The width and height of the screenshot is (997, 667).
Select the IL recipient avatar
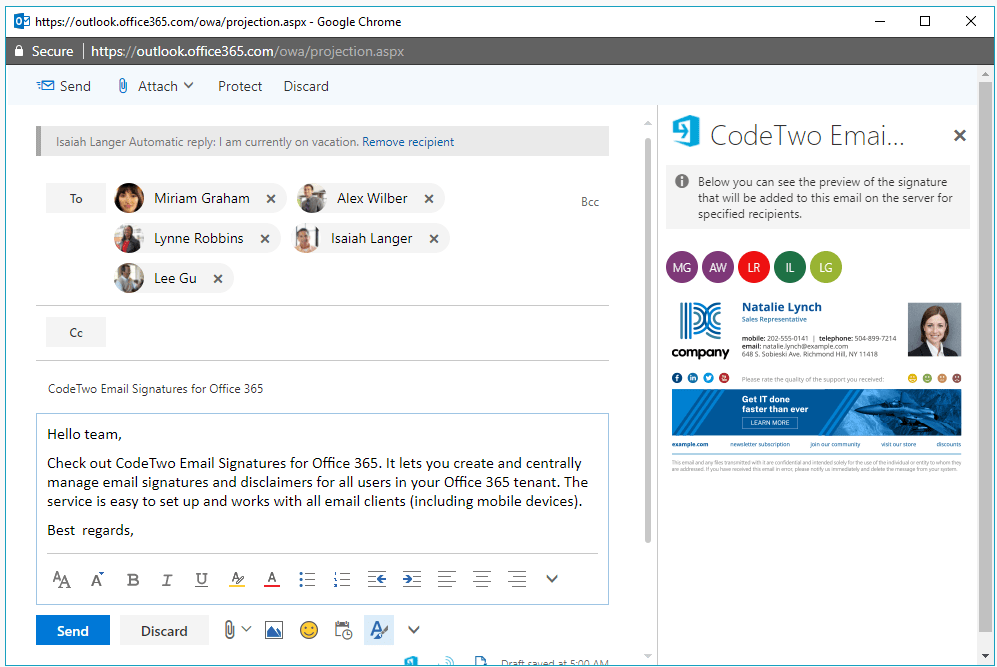tap(790, 267)
